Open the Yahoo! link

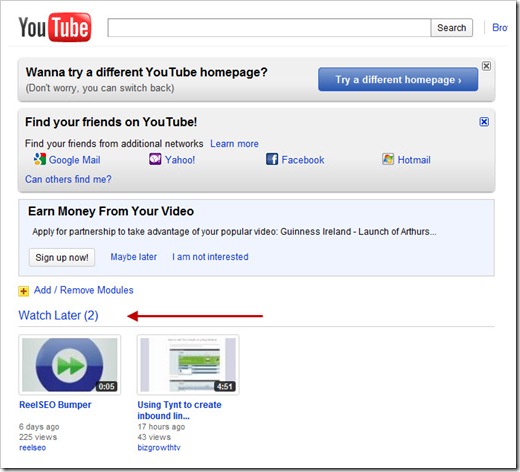tap(180, 160)
